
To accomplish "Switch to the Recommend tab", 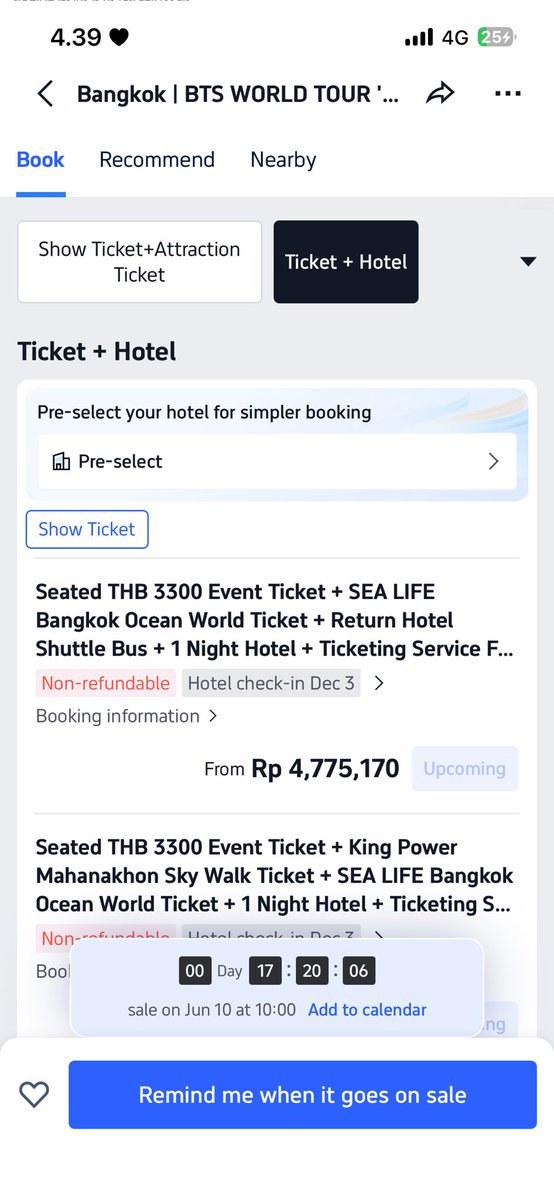I will click(x=157, y=160).
